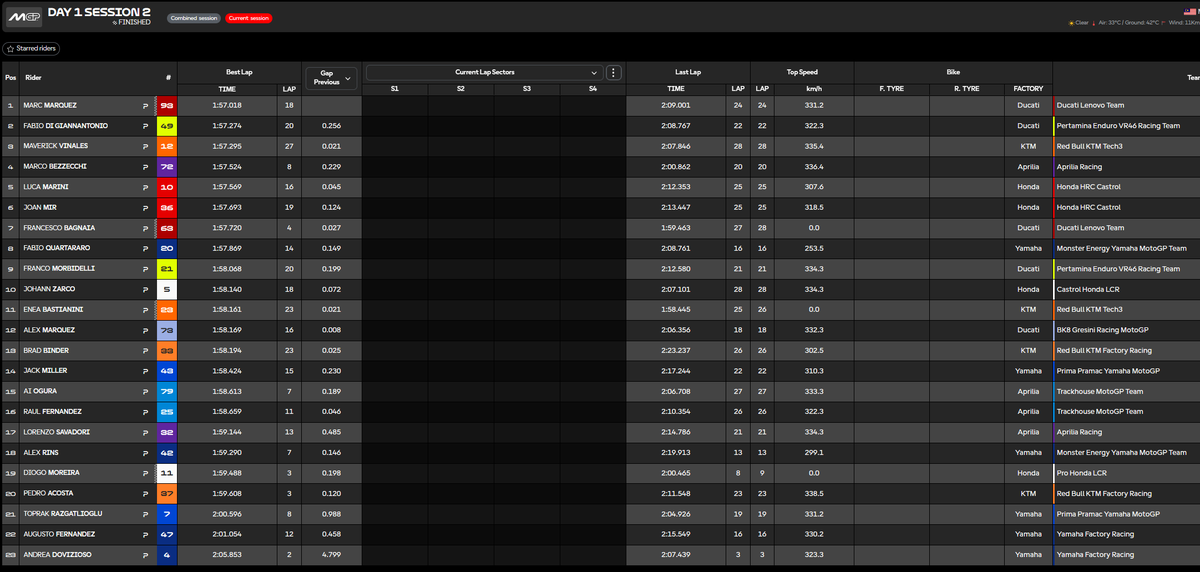1200x572 pixels.
Task: Expand the Current Lap Sectors dropdown
Action: point(485,73)
